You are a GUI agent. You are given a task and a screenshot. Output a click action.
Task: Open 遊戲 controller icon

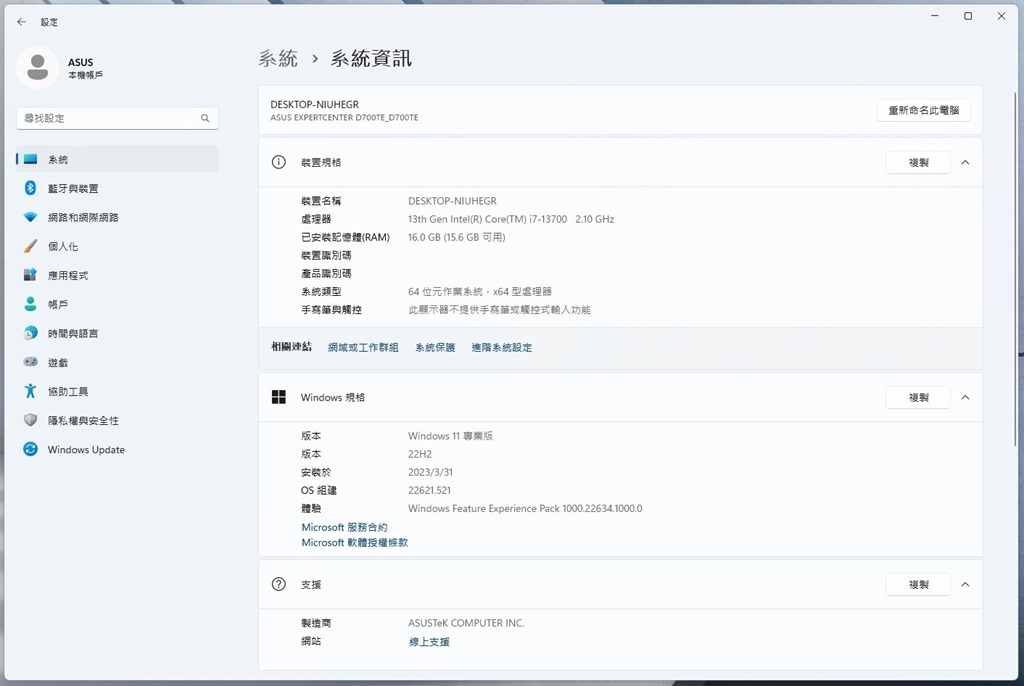point(31,362)
